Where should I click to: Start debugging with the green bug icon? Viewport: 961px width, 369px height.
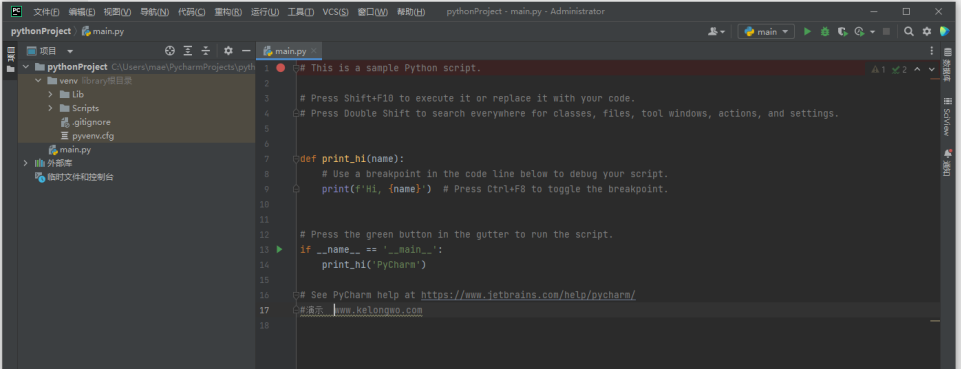825,31
